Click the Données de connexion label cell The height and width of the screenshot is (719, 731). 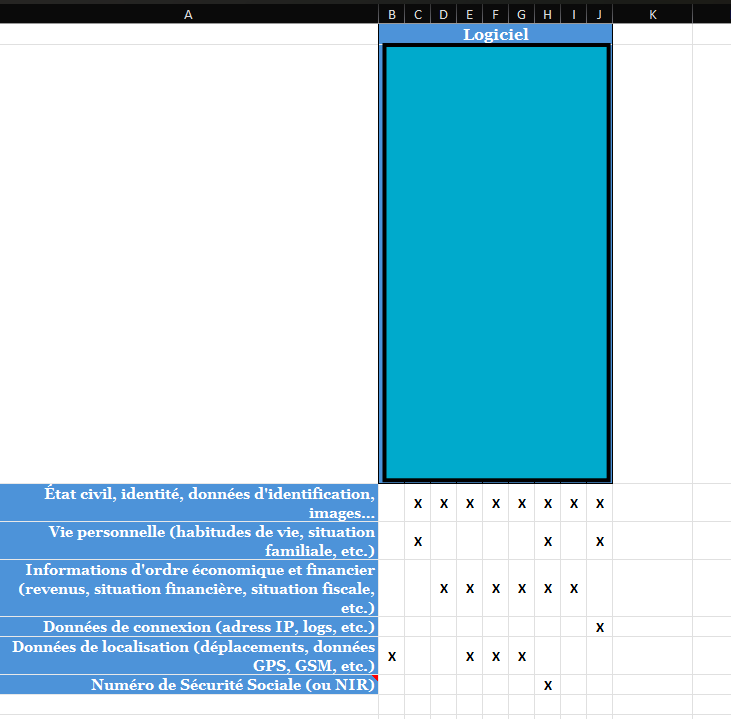[189, 627]
